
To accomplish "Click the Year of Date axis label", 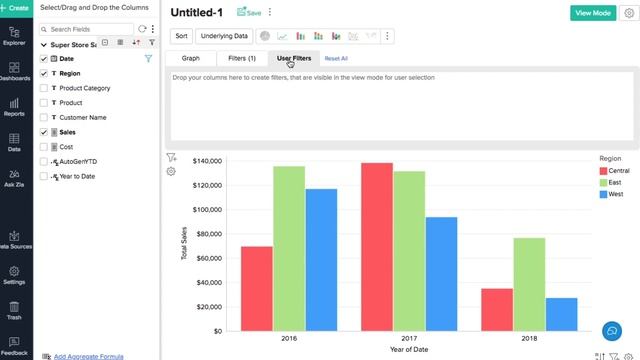I will tap(409, 349).
